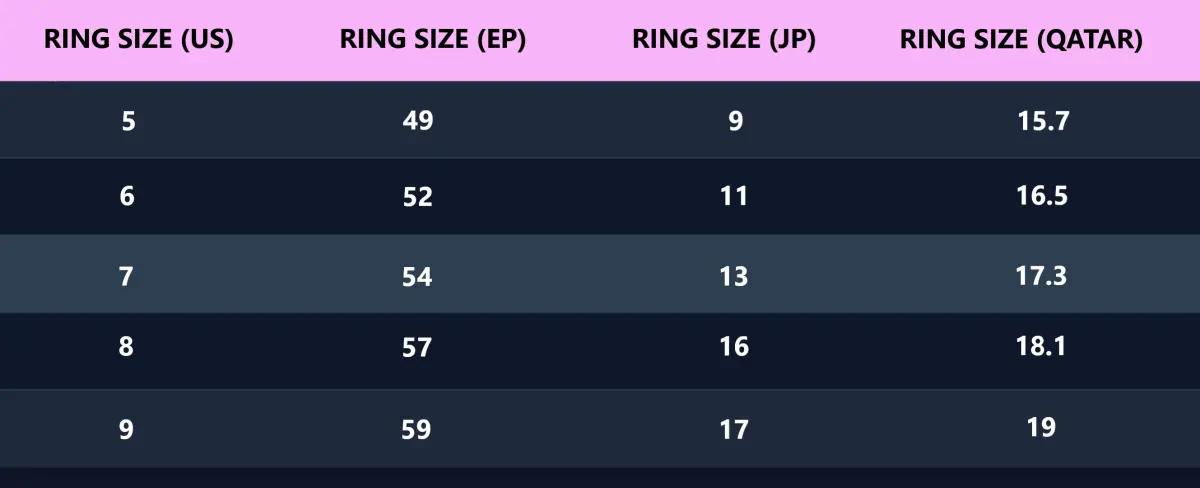Click the Qatar size 17.3 cell
Viewport: 1200px width, 488px height.
click(1041, 274)
